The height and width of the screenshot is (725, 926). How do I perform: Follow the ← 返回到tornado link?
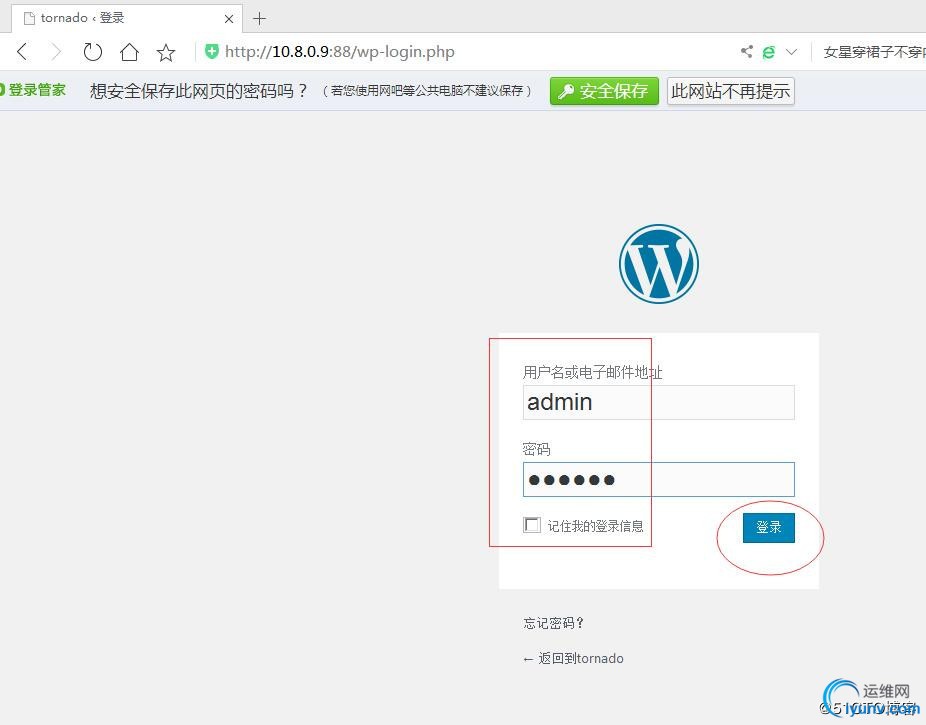tap(573, 658)
